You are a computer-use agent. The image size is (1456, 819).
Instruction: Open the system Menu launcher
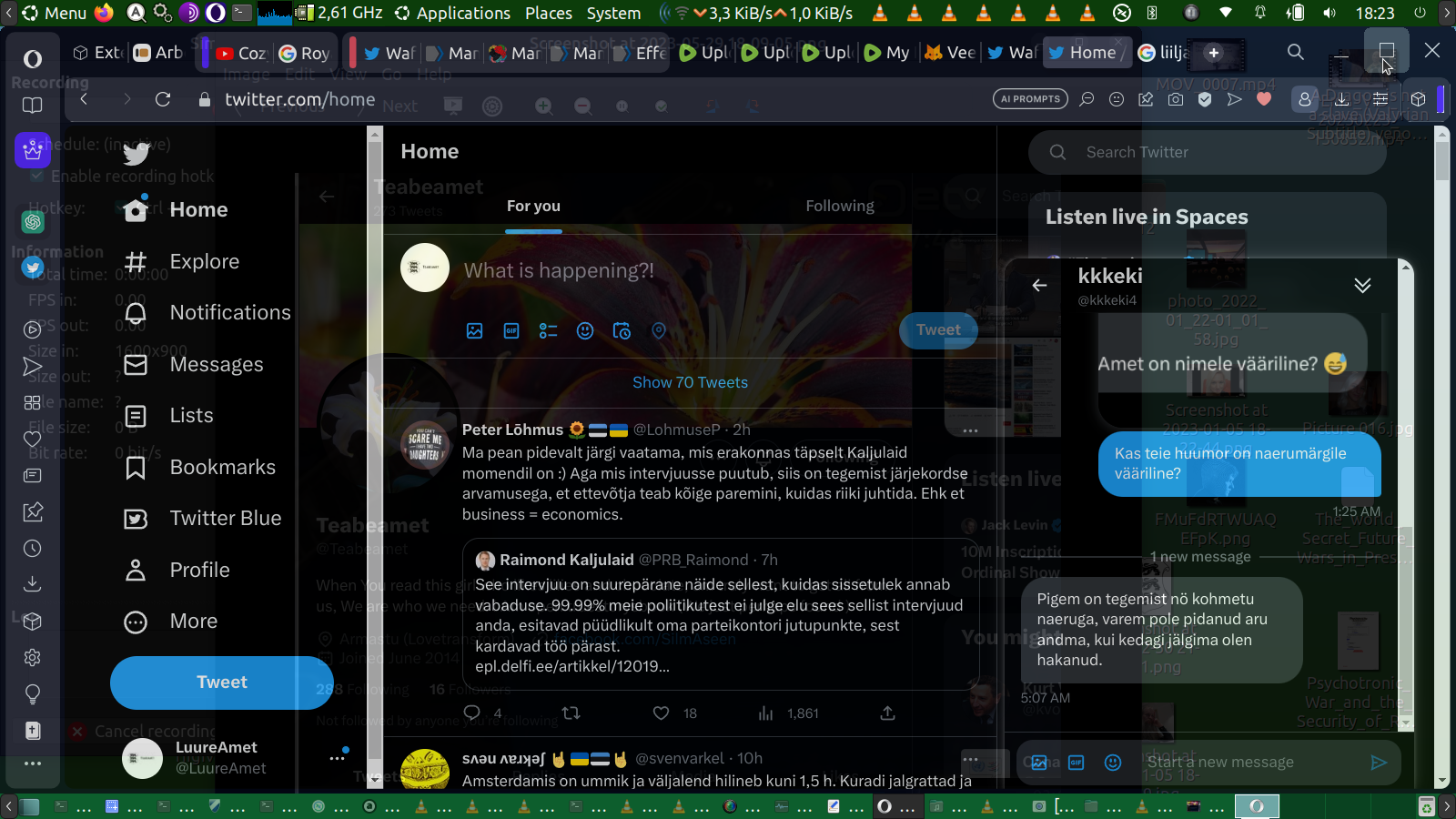(54, 13)
